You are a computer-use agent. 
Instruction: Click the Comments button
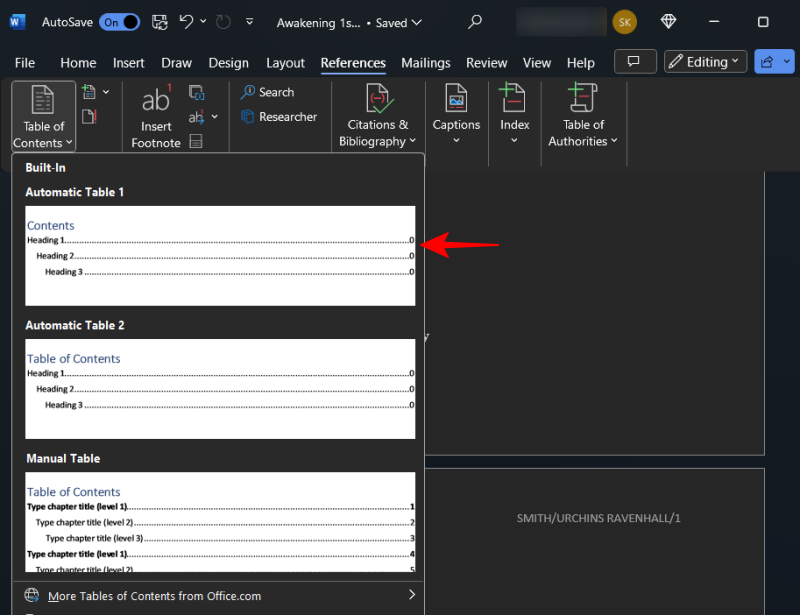(634, 62)
